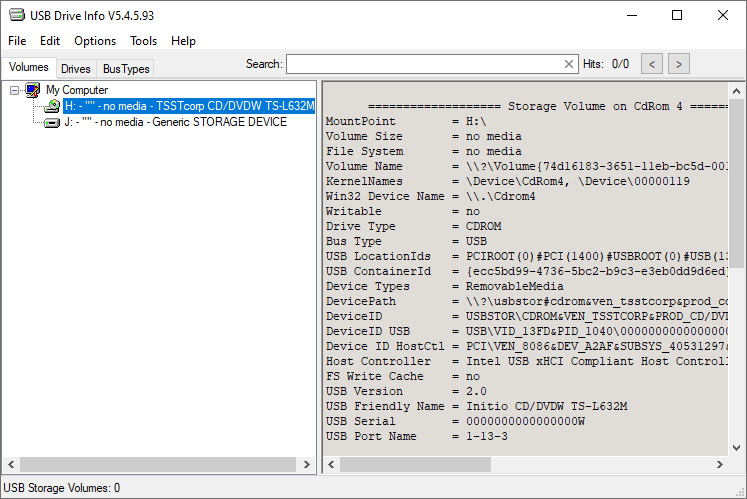The height and width of the screenshot is (499, 747).
Task: Click the J: storage device drive icon
Action: point(52,122)
